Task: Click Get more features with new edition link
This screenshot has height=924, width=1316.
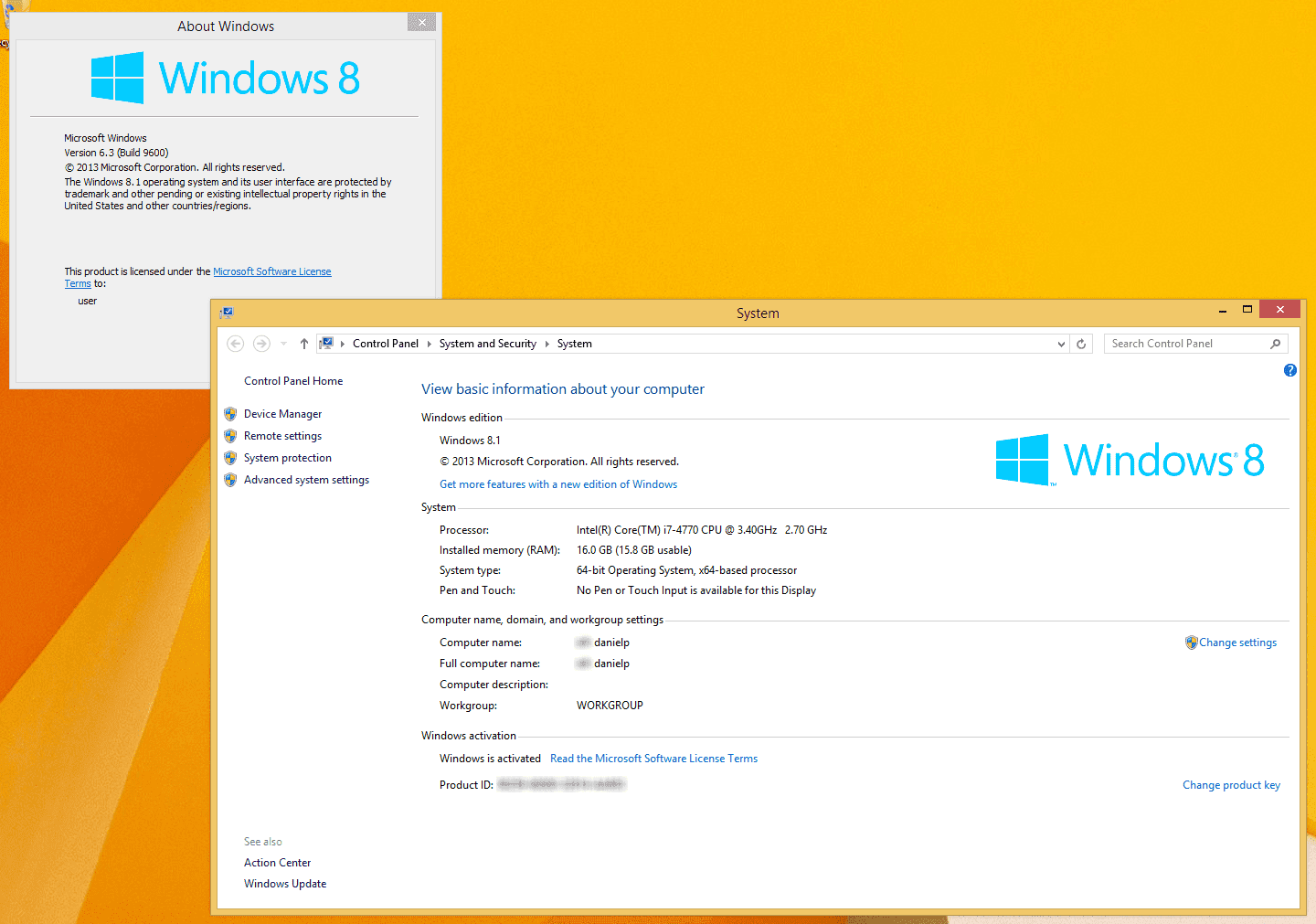Action: coord(558,484)
